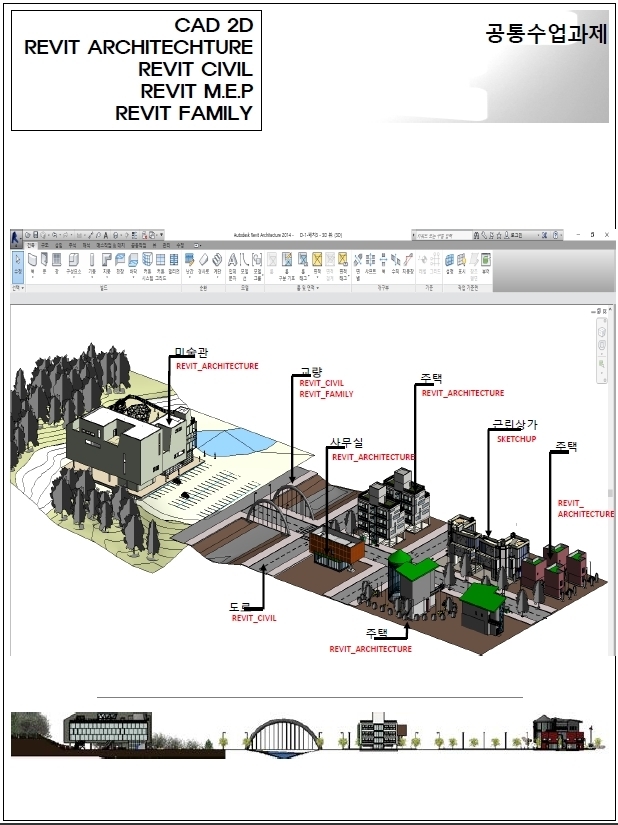Activate the Curtain Grid (커튼 그리드) tool

[x=160, y=266]
